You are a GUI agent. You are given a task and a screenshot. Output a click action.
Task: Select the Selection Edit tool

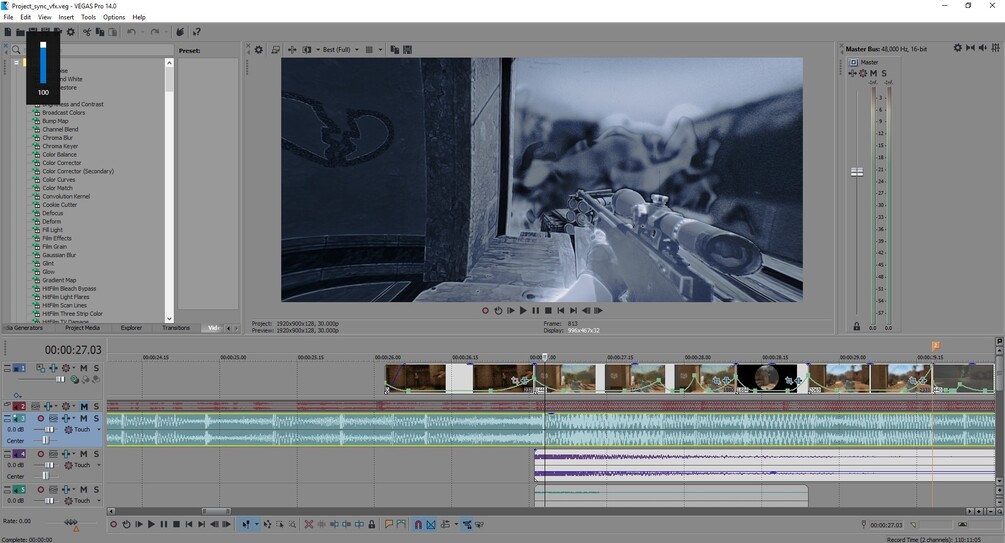tap(279, 524)
